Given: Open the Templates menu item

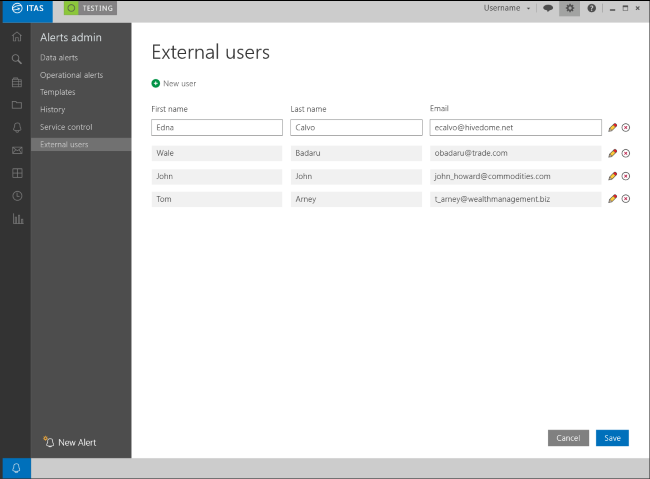Looking at the screenshot, I should tap(58, 92).
